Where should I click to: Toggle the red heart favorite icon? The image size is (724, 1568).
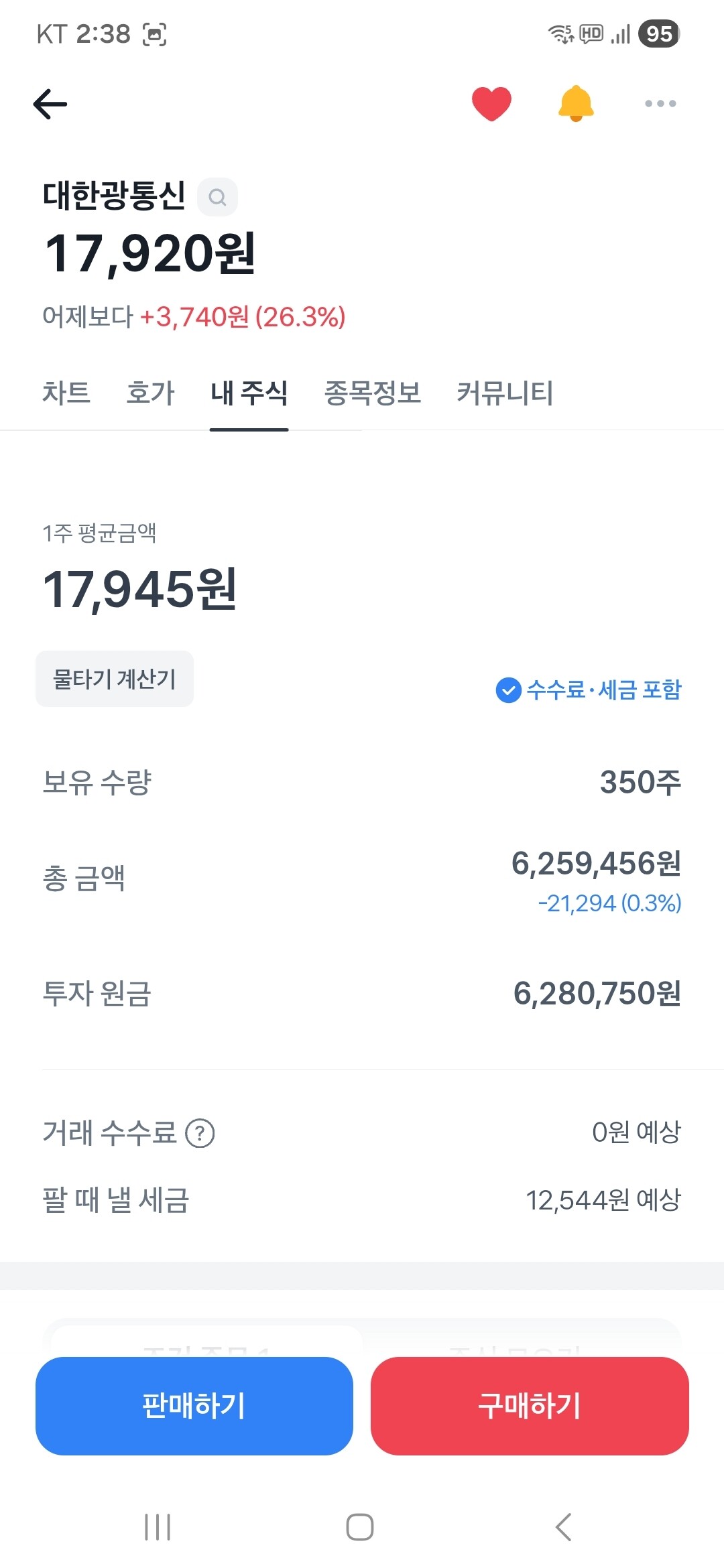[x=491, y=104]
